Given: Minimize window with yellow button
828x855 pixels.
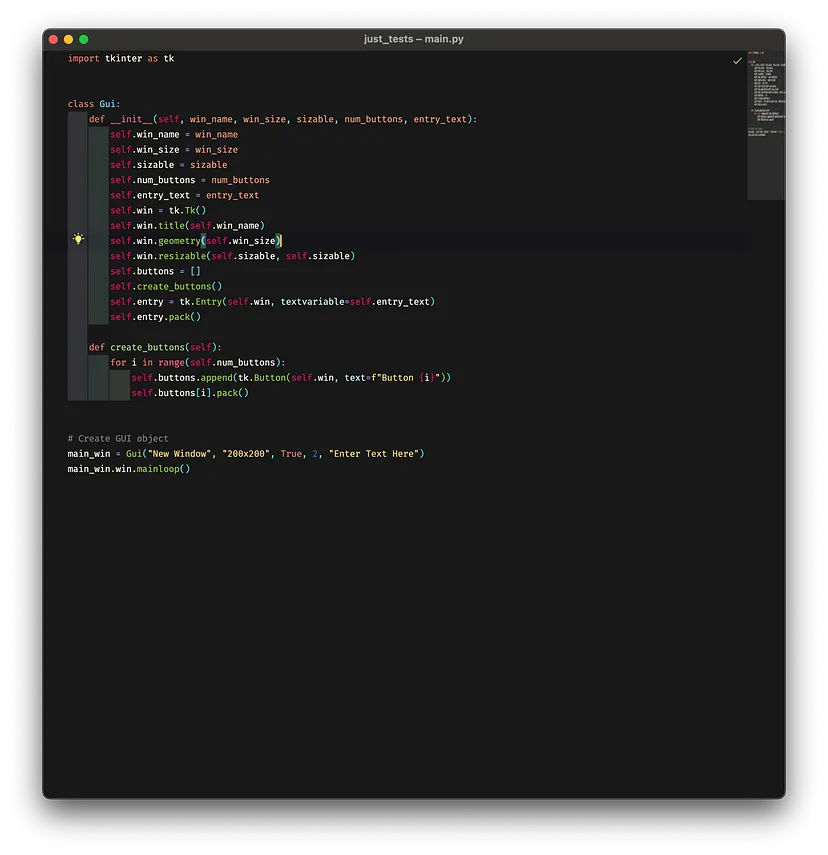Looking at the screenshot, I should 68,39.
